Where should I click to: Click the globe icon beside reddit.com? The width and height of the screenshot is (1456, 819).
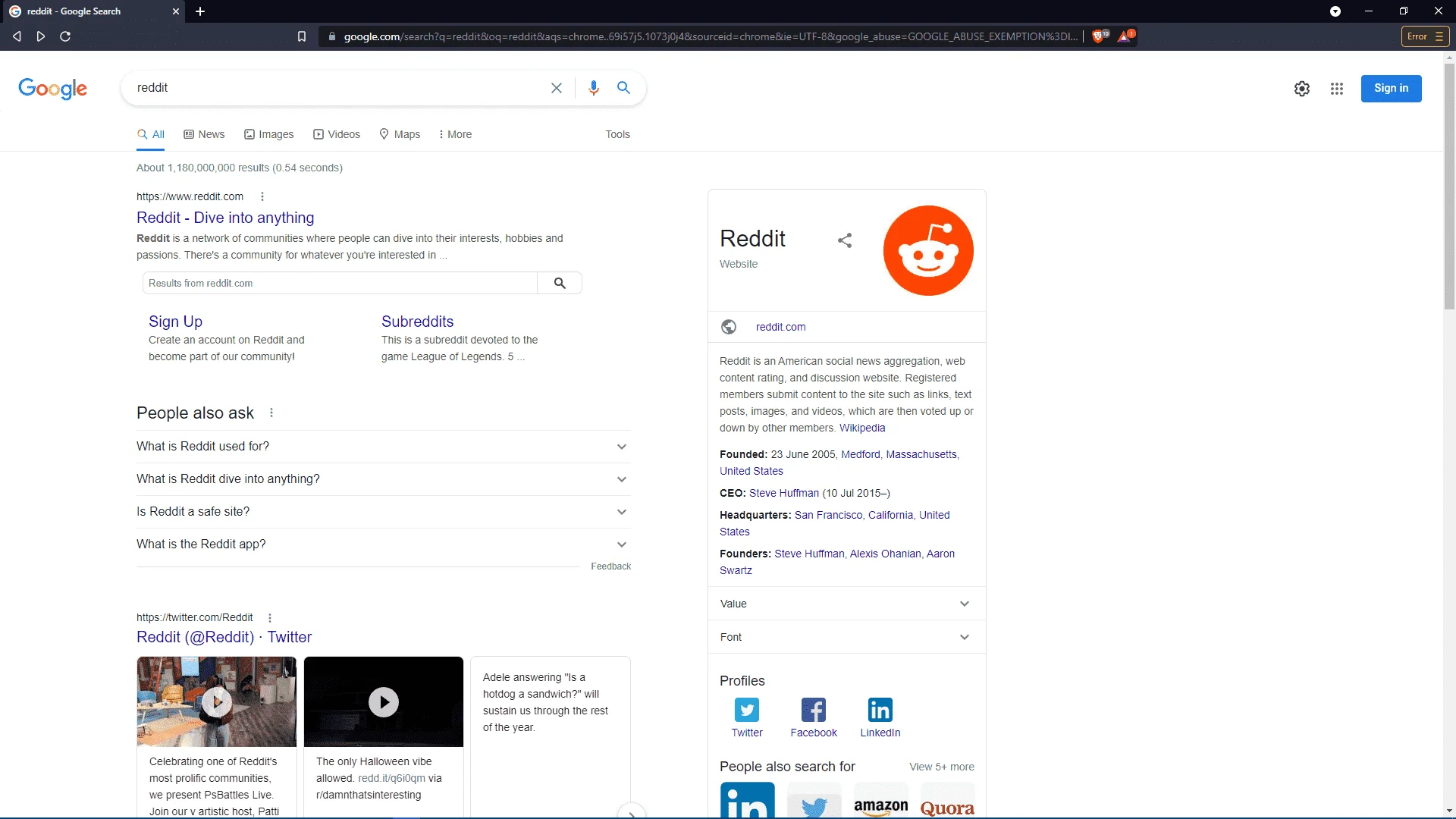(x=729, y=327)
